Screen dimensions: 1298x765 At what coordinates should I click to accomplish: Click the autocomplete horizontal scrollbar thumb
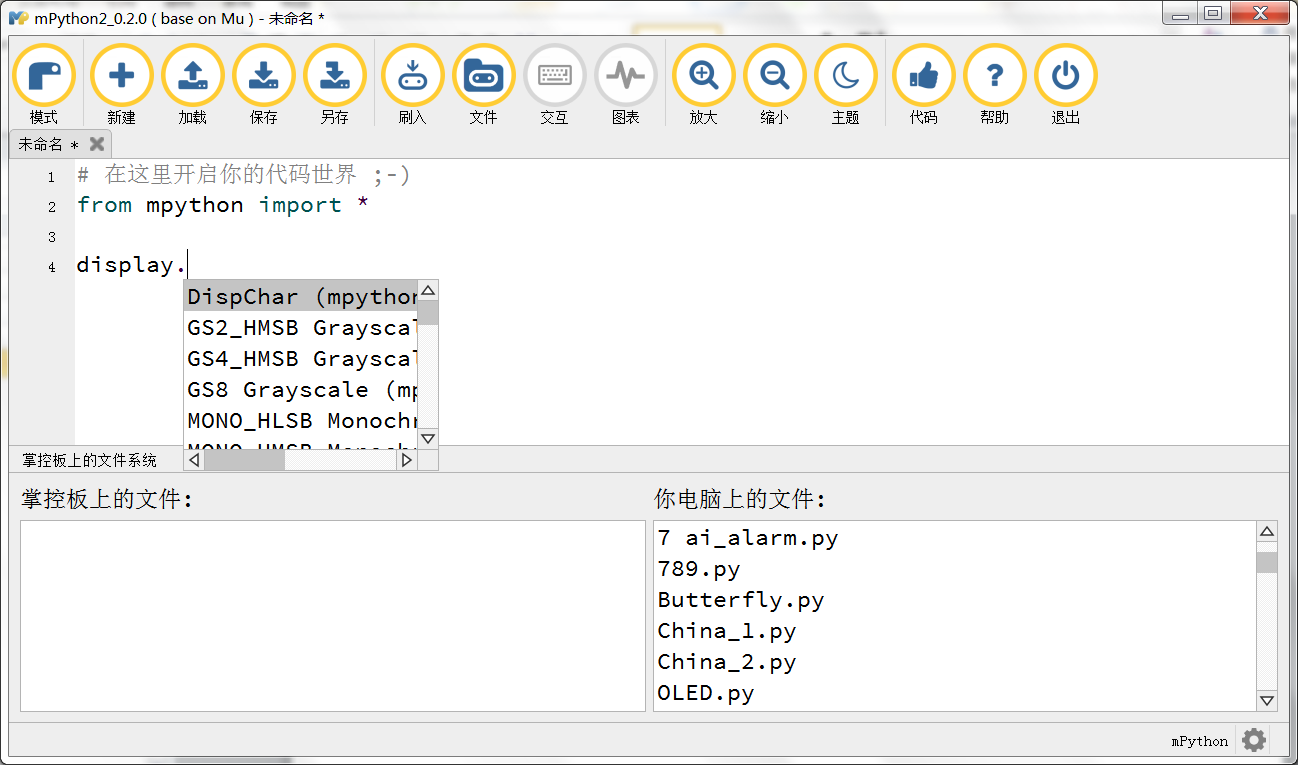[x=245, y=460]
